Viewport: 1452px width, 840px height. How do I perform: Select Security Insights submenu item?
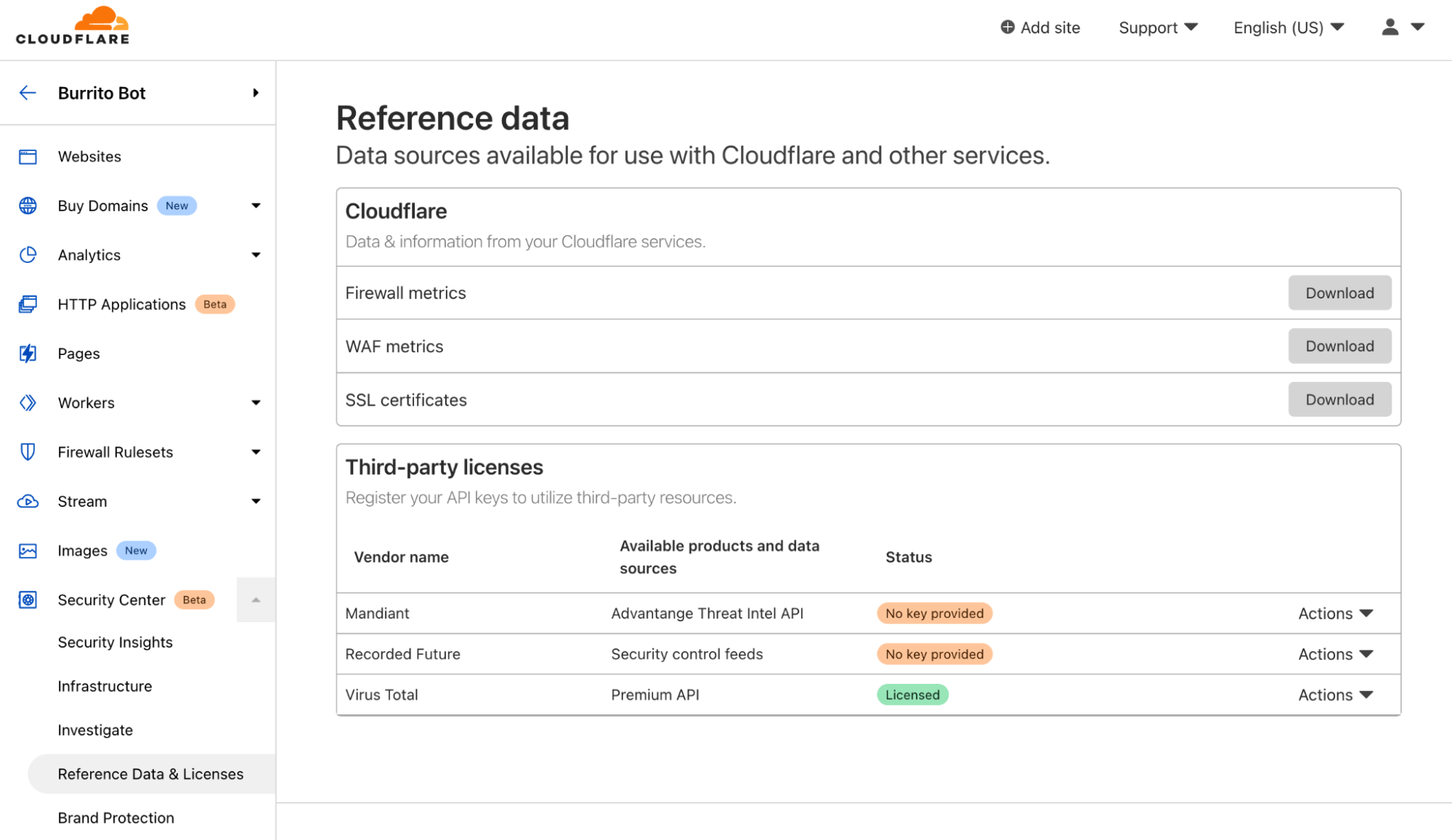[x=115, y=643]
